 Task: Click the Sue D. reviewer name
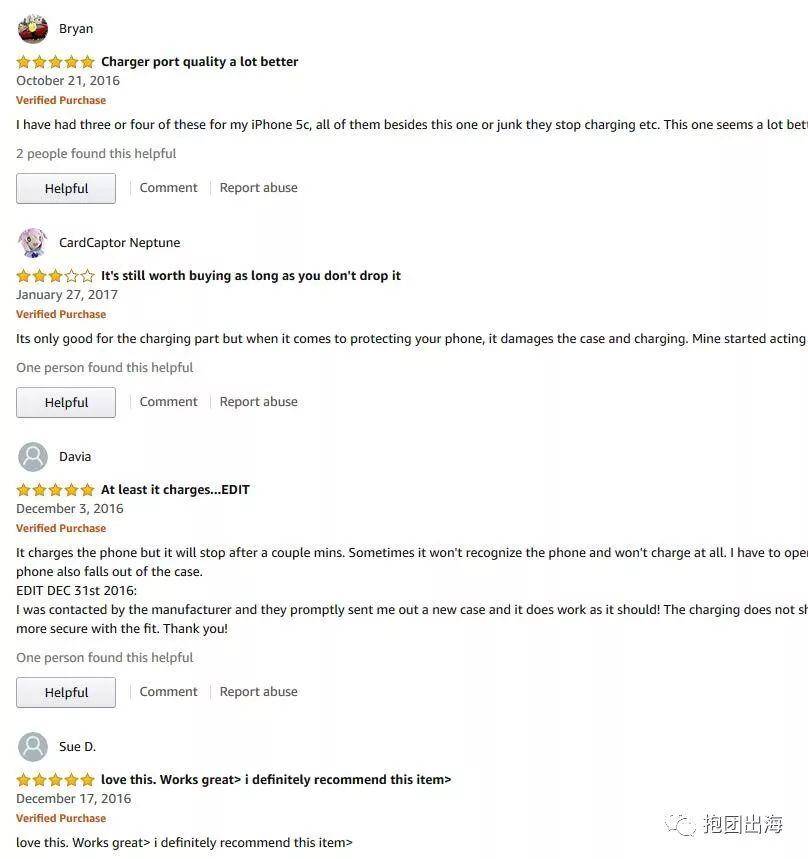pos(77,747)
